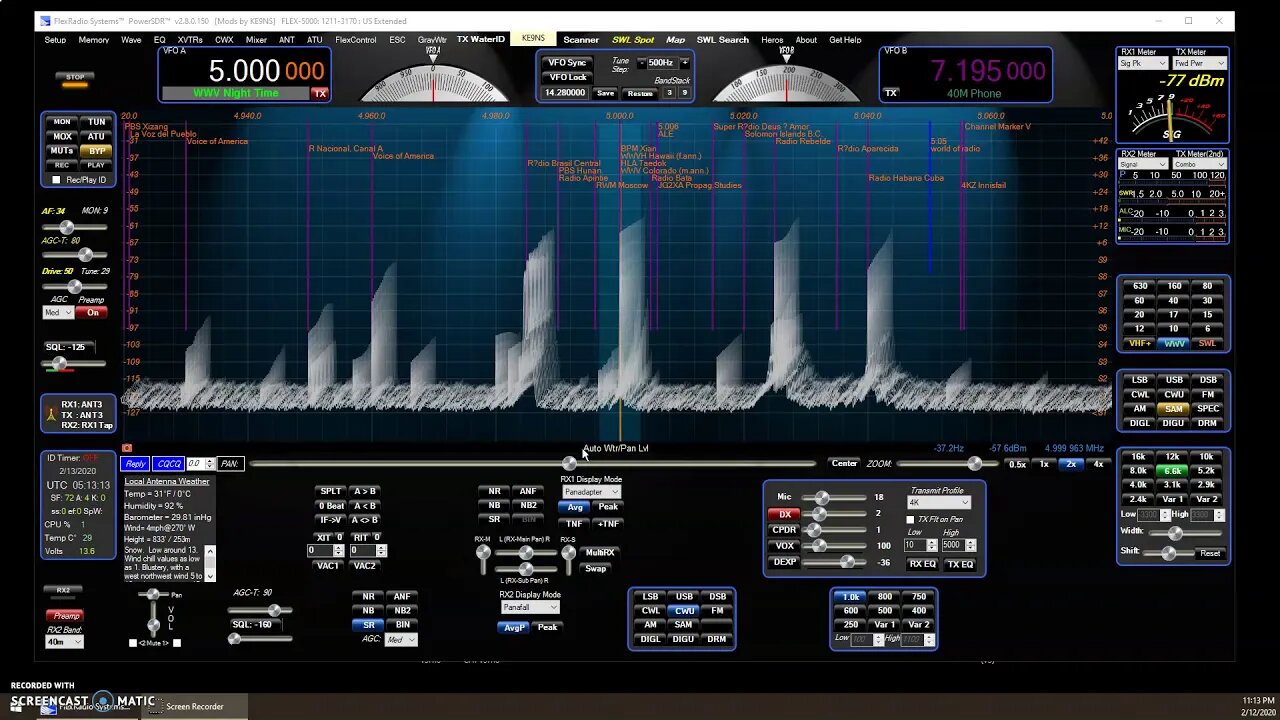Select the WWV band button

1174,343
